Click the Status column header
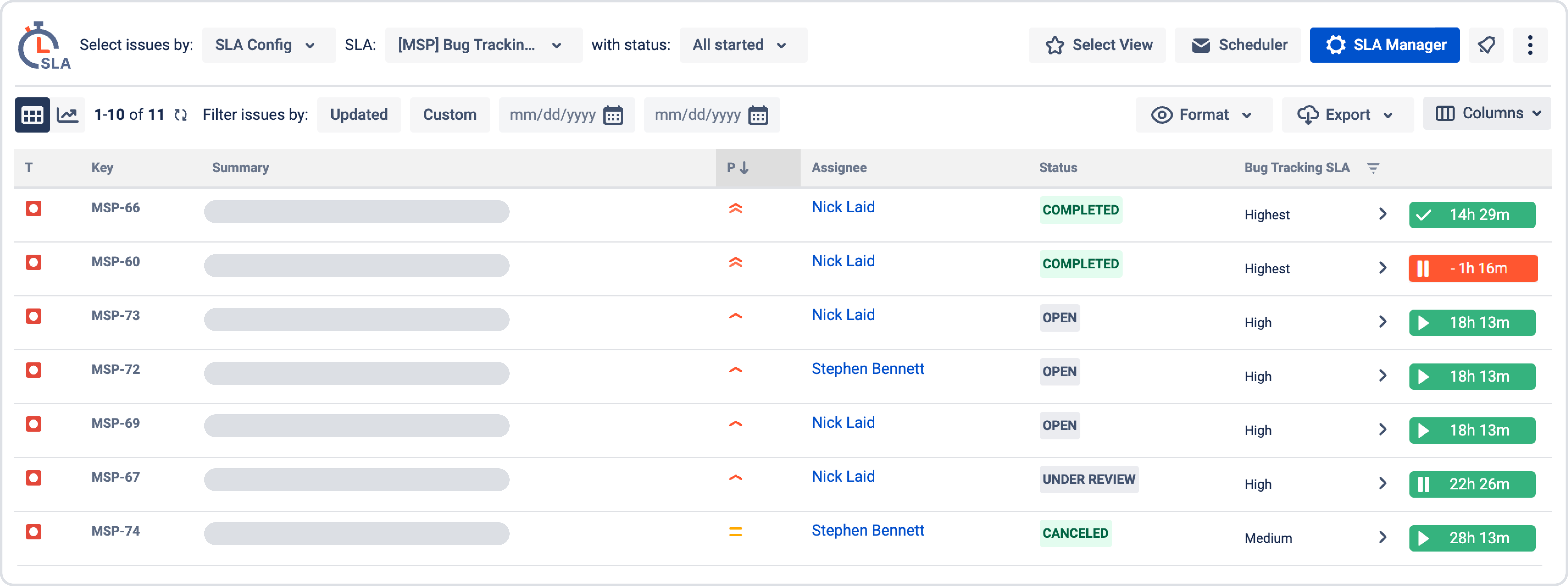 point(1058,168)
